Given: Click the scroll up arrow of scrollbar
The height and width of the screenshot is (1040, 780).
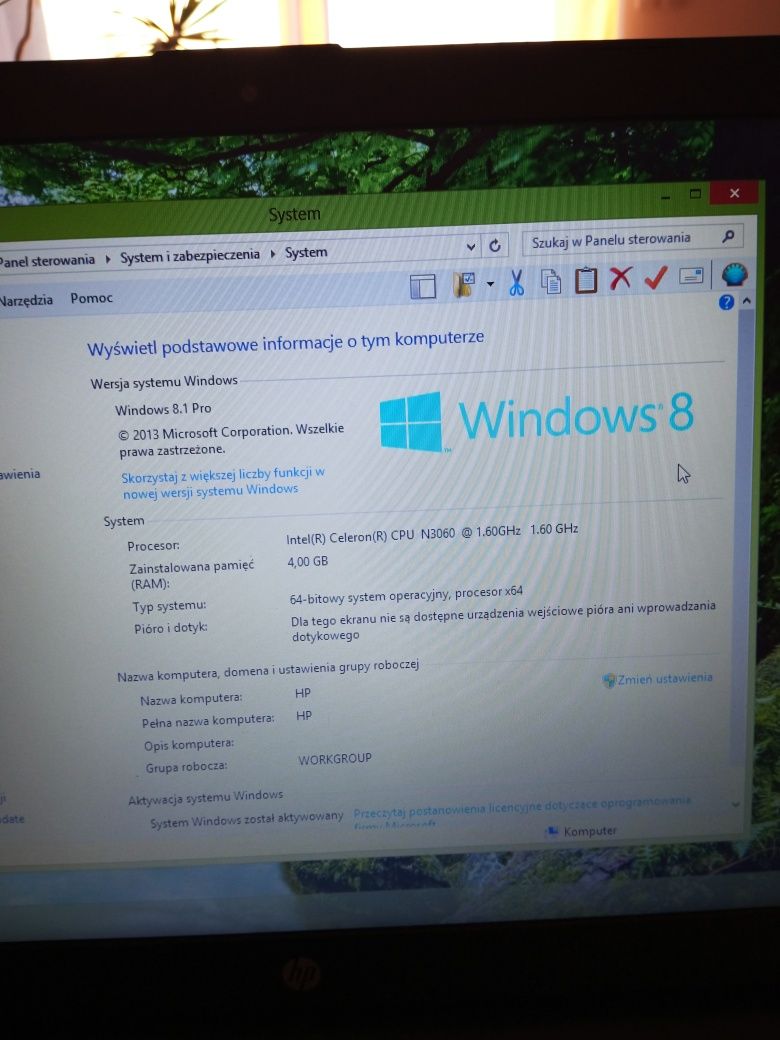Looking at the screenshot, I should point(746,300).
